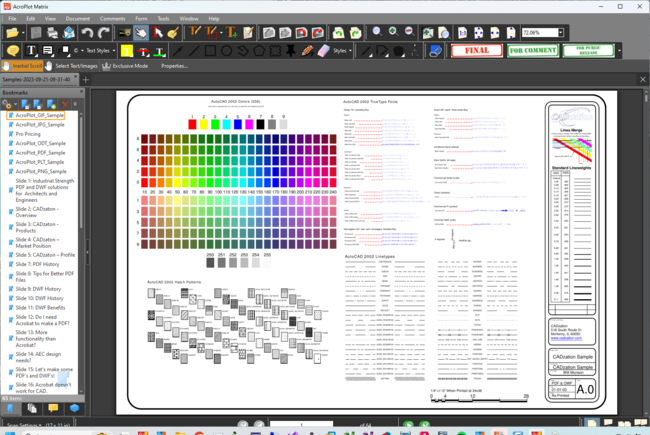Pick the Oval drawing tool
The width and height of the screenshot is (650, 435).
(x=226, y=51)
